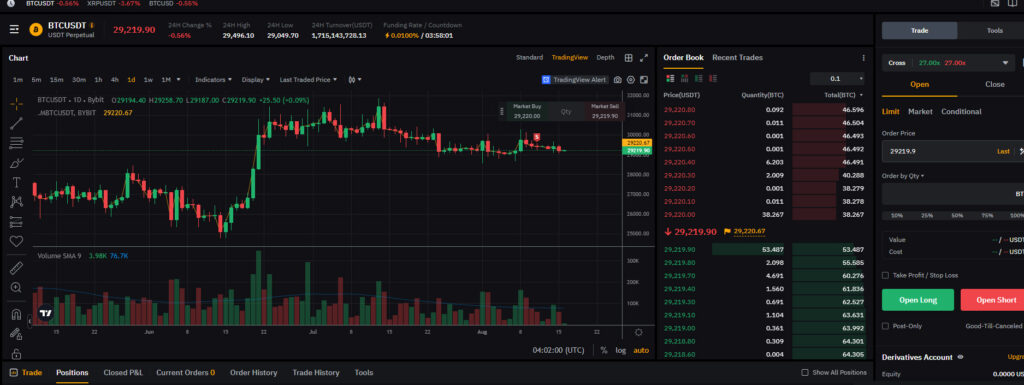Enable Take Profit / Stop Loss checkbox
Image resolution: width=1024 pixels, height=385 pixels.
tap(886, 275)
